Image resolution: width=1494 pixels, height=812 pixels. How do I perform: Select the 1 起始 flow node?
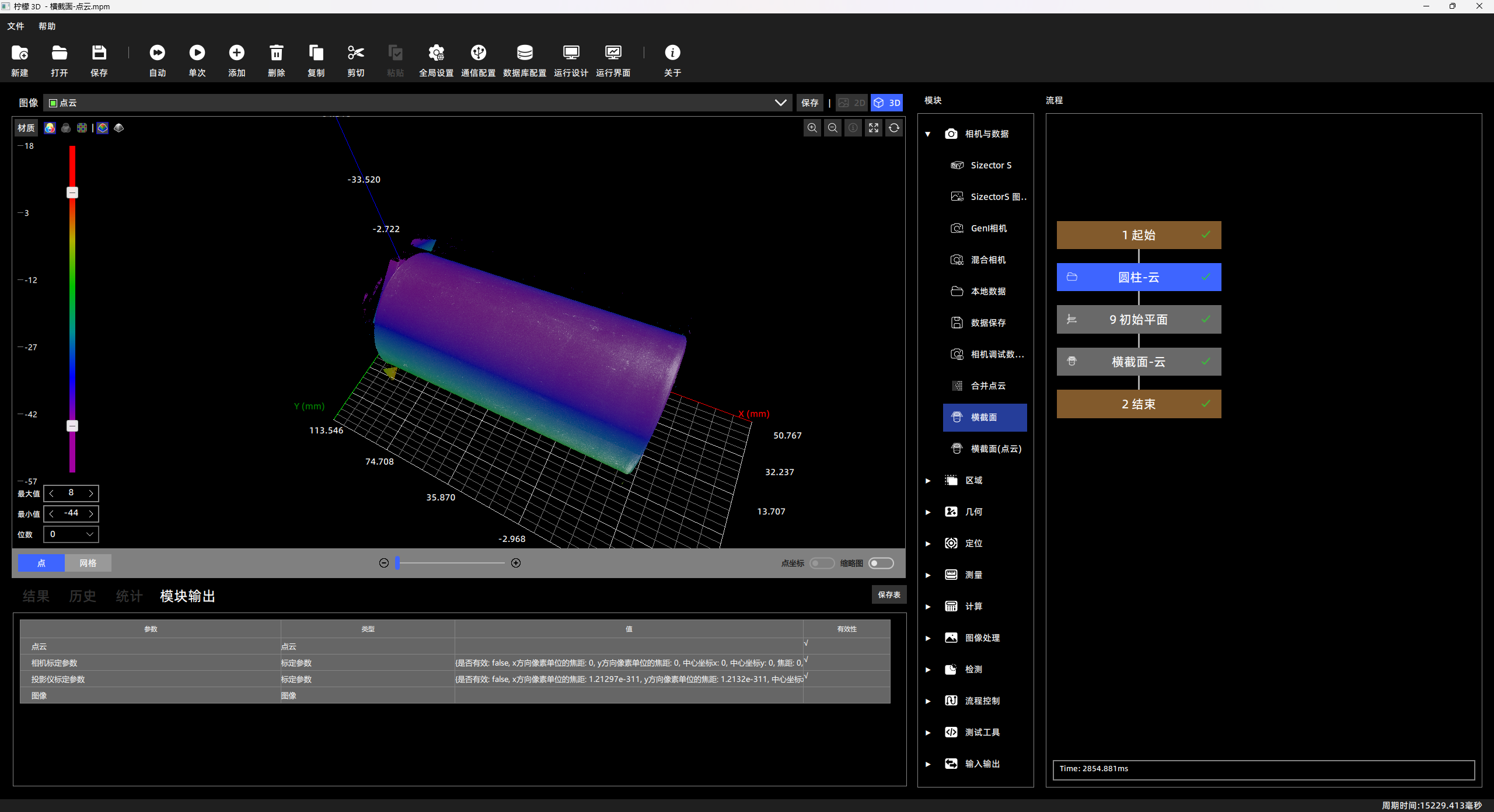click(x=1139, y=235)
